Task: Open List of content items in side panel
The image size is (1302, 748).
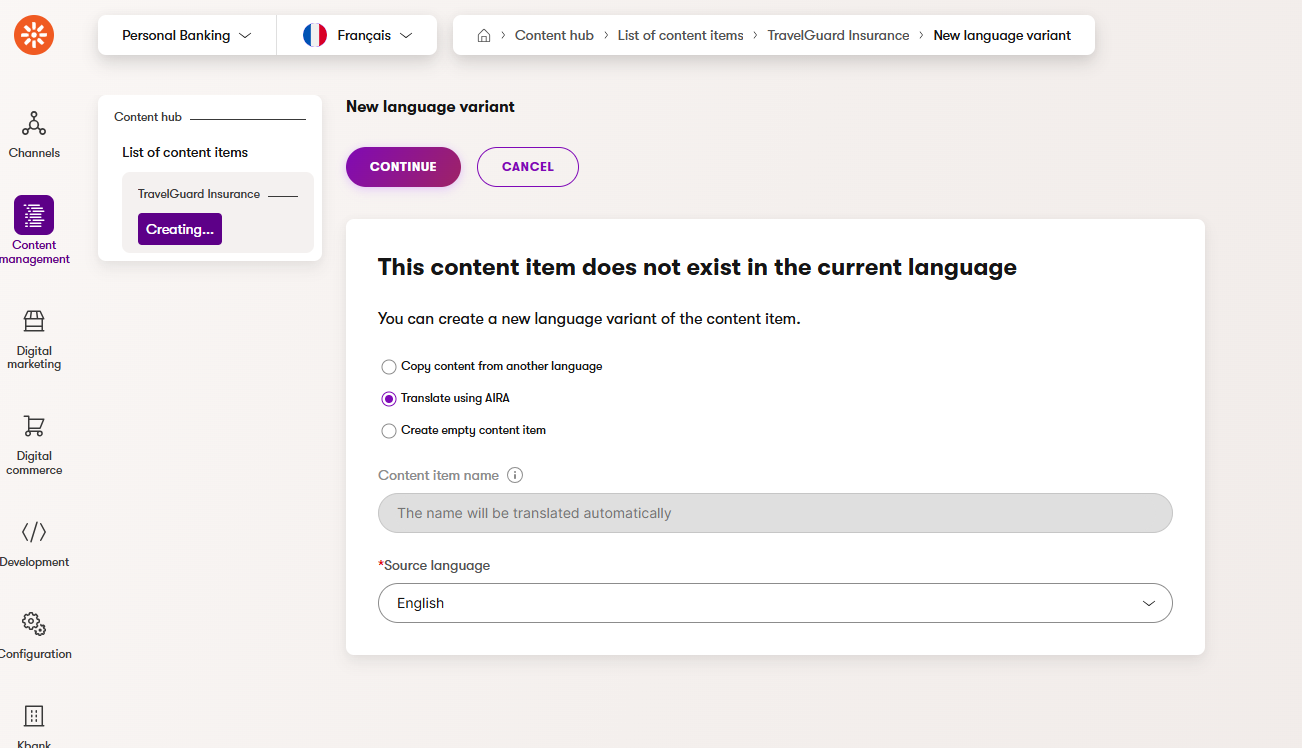Action: 185,152
